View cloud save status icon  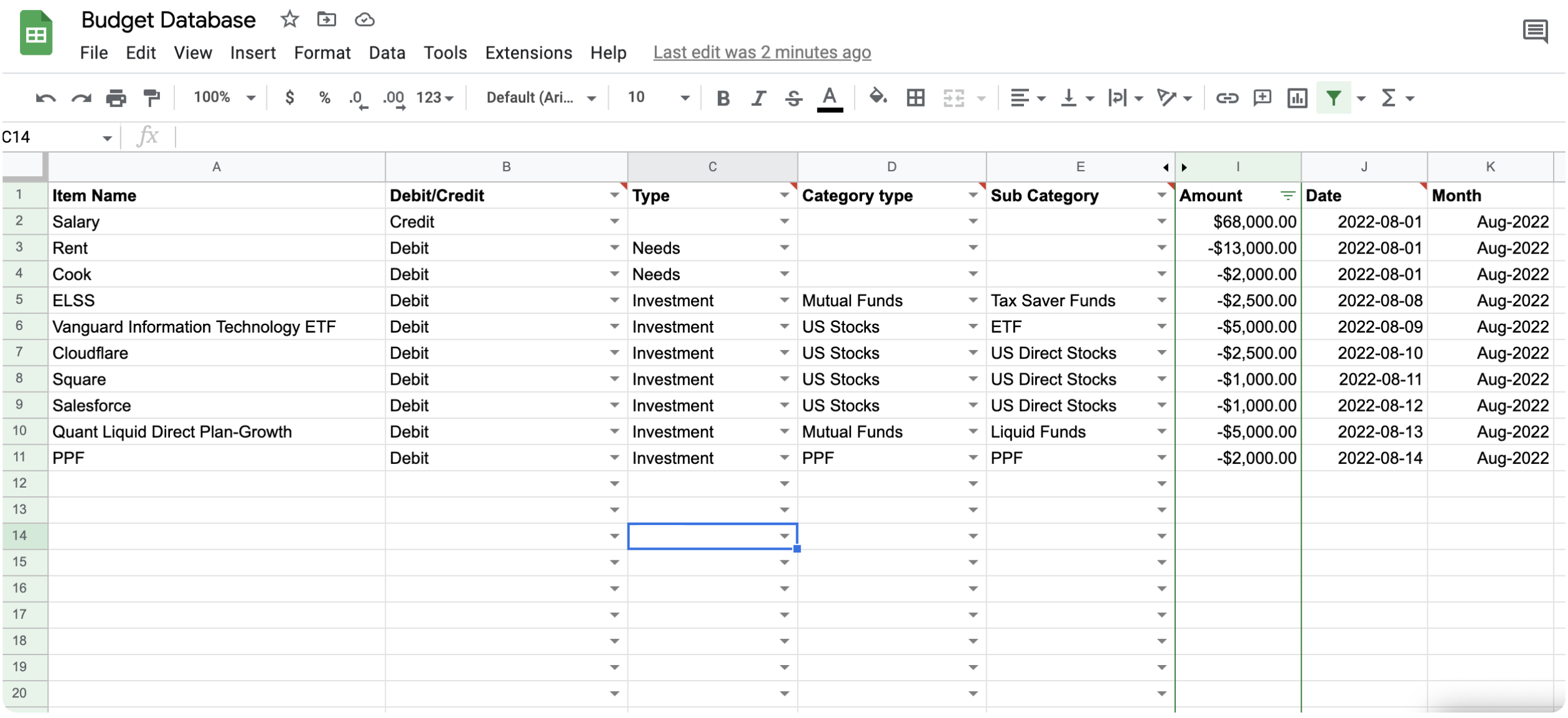coord(364,20)
